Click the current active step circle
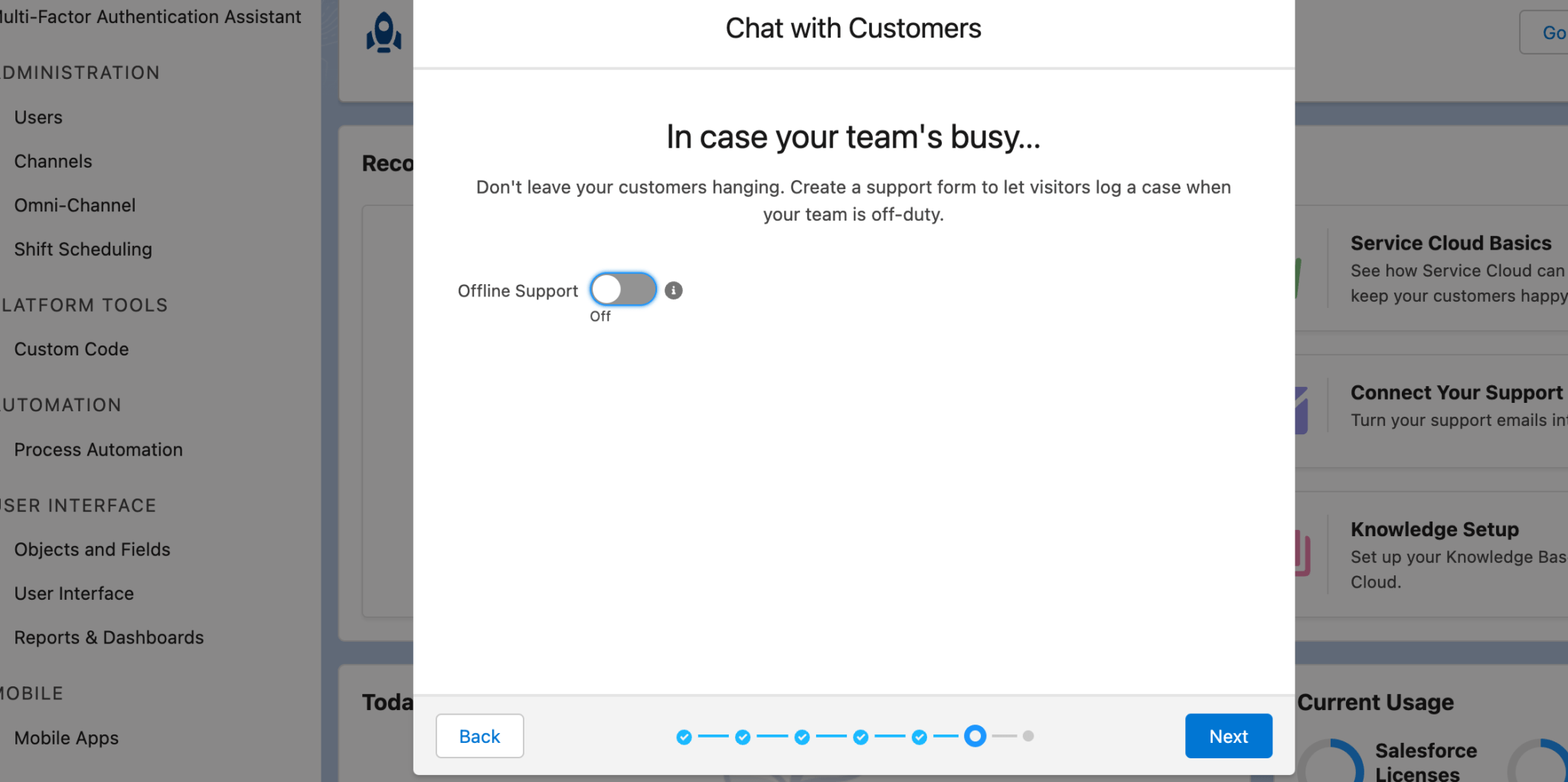Image resolution: width=1568 pixels, height=782 pixels. tap(975, 736)
